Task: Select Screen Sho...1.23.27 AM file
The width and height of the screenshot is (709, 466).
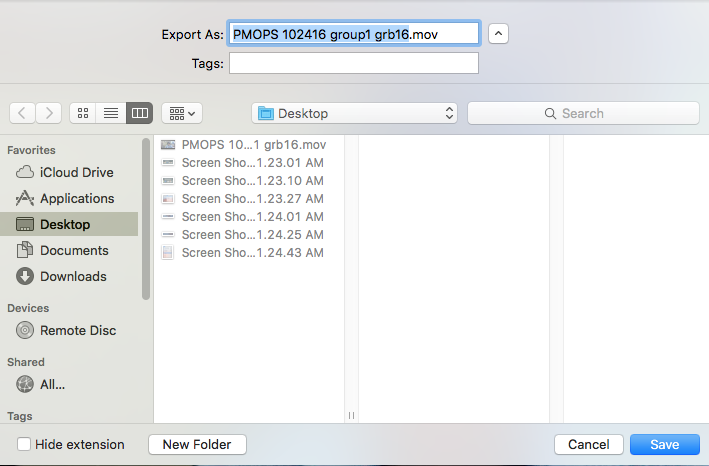Action: point(249,199)
